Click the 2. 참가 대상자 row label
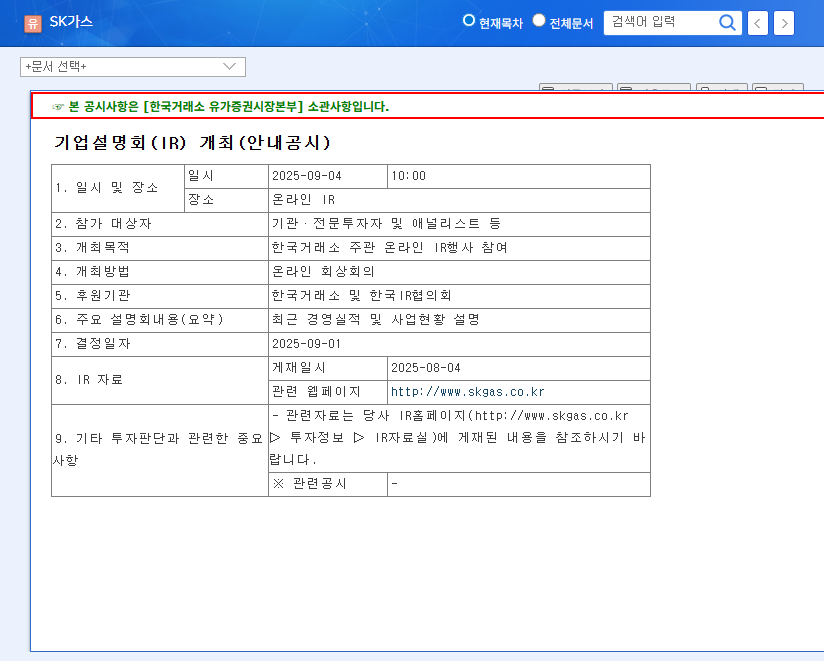 [160, 224]
